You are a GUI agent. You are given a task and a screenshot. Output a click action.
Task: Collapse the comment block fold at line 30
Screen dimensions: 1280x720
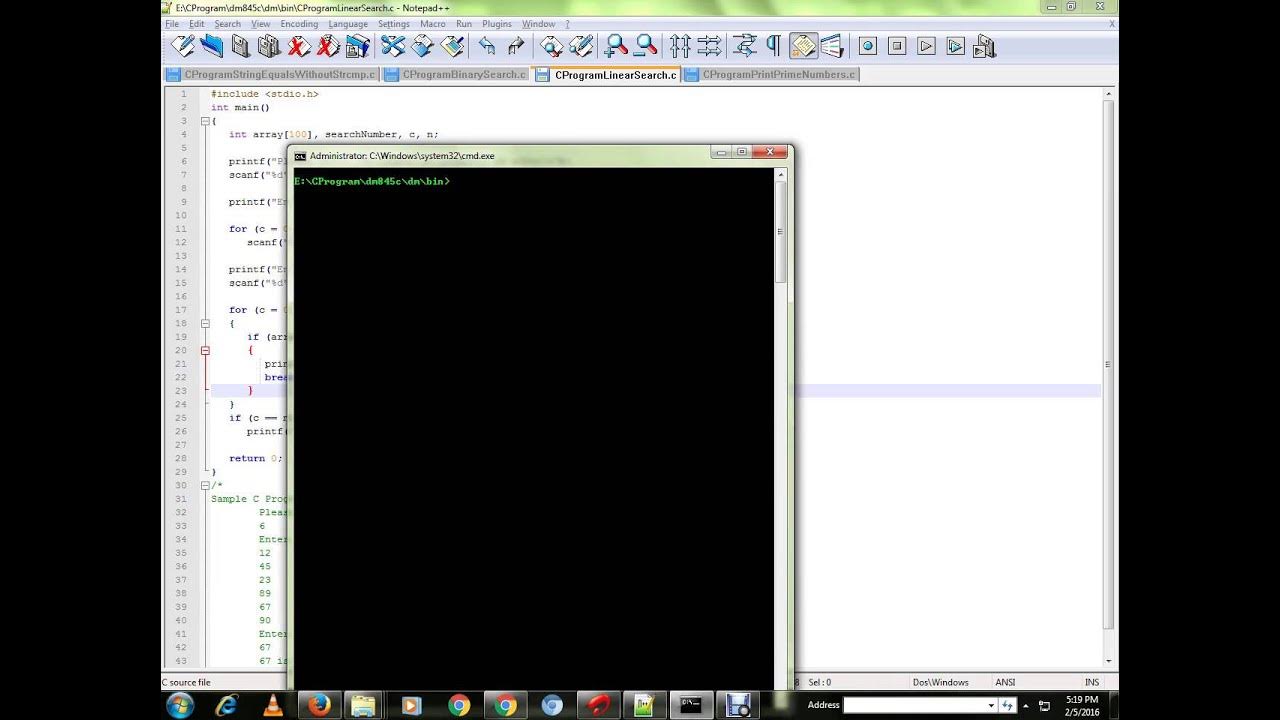[x=205, y=485]
